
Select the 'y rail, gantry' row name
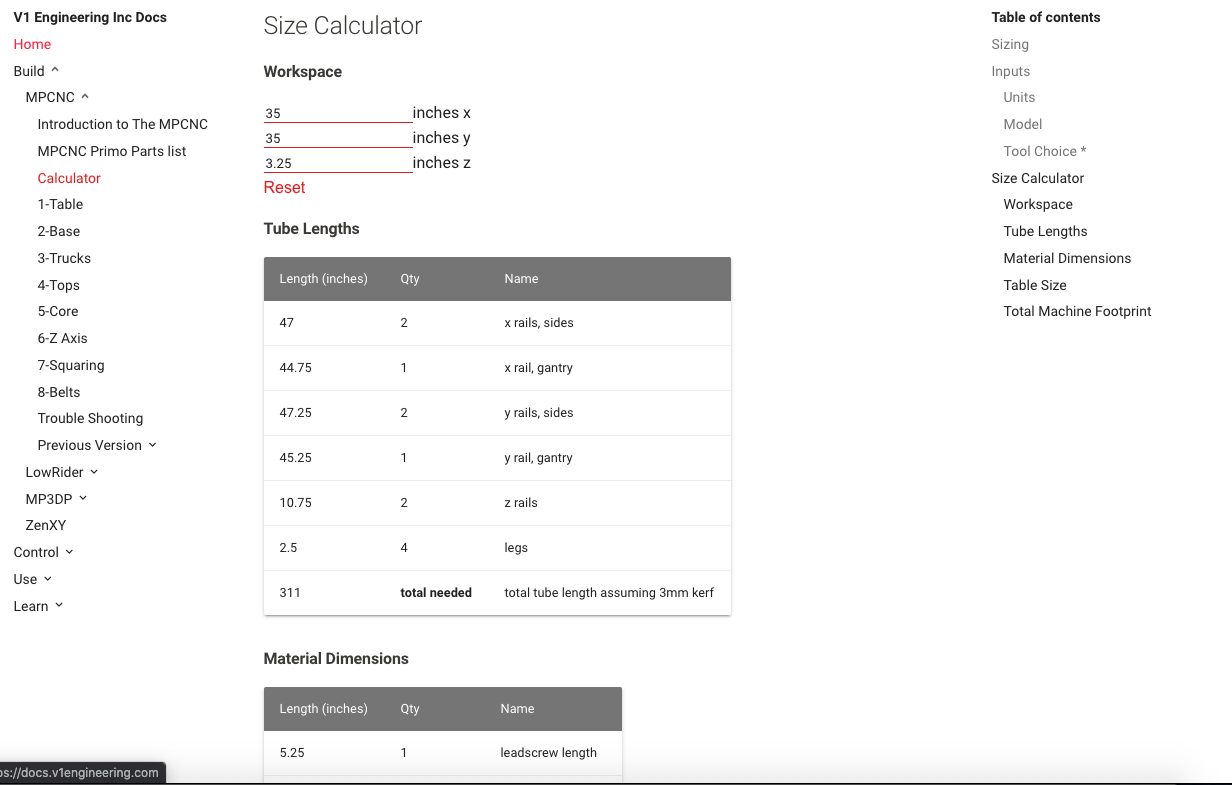pyautogui.click(x=539, y=458)
